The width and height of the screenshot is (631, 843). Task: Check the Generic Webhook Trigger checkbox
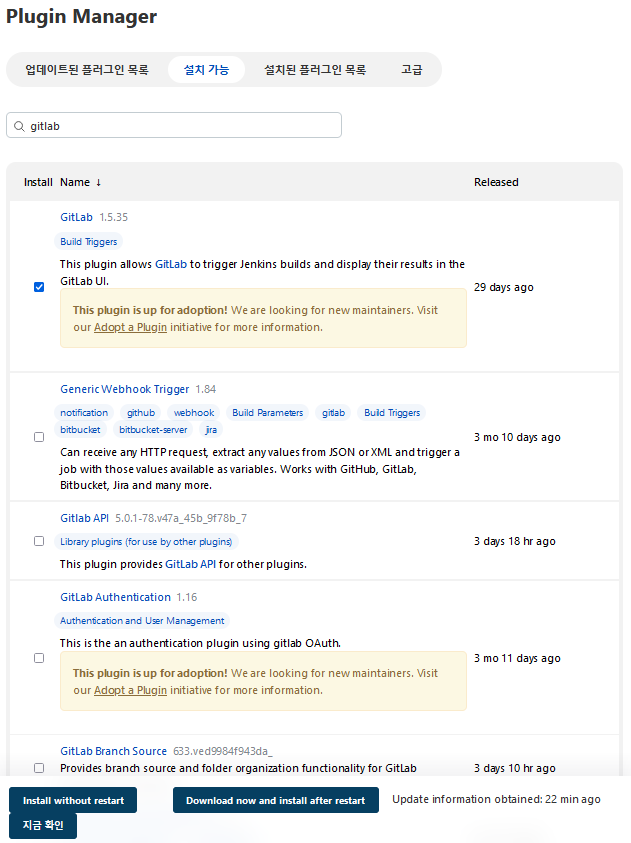(39, 437)
